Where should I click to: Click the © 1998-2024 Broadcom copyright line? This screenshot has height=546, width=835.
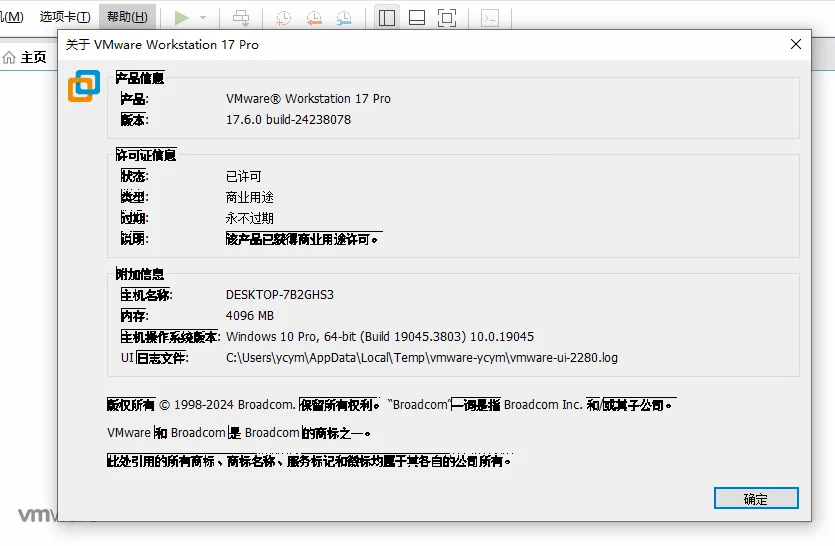(391, 405)
